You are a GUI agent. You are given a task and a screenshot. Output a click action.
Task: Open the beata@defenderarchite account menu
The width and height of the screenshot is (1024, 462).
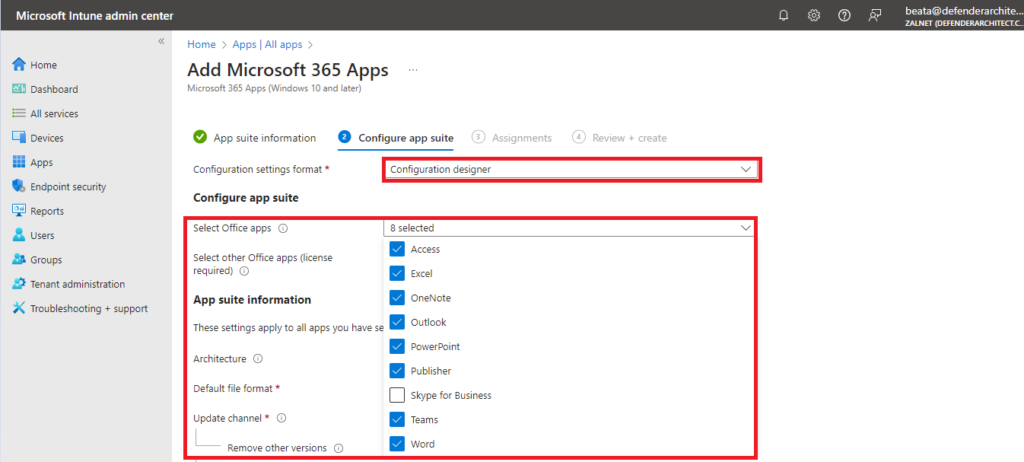pyautogui.click(x=964, y=16)
